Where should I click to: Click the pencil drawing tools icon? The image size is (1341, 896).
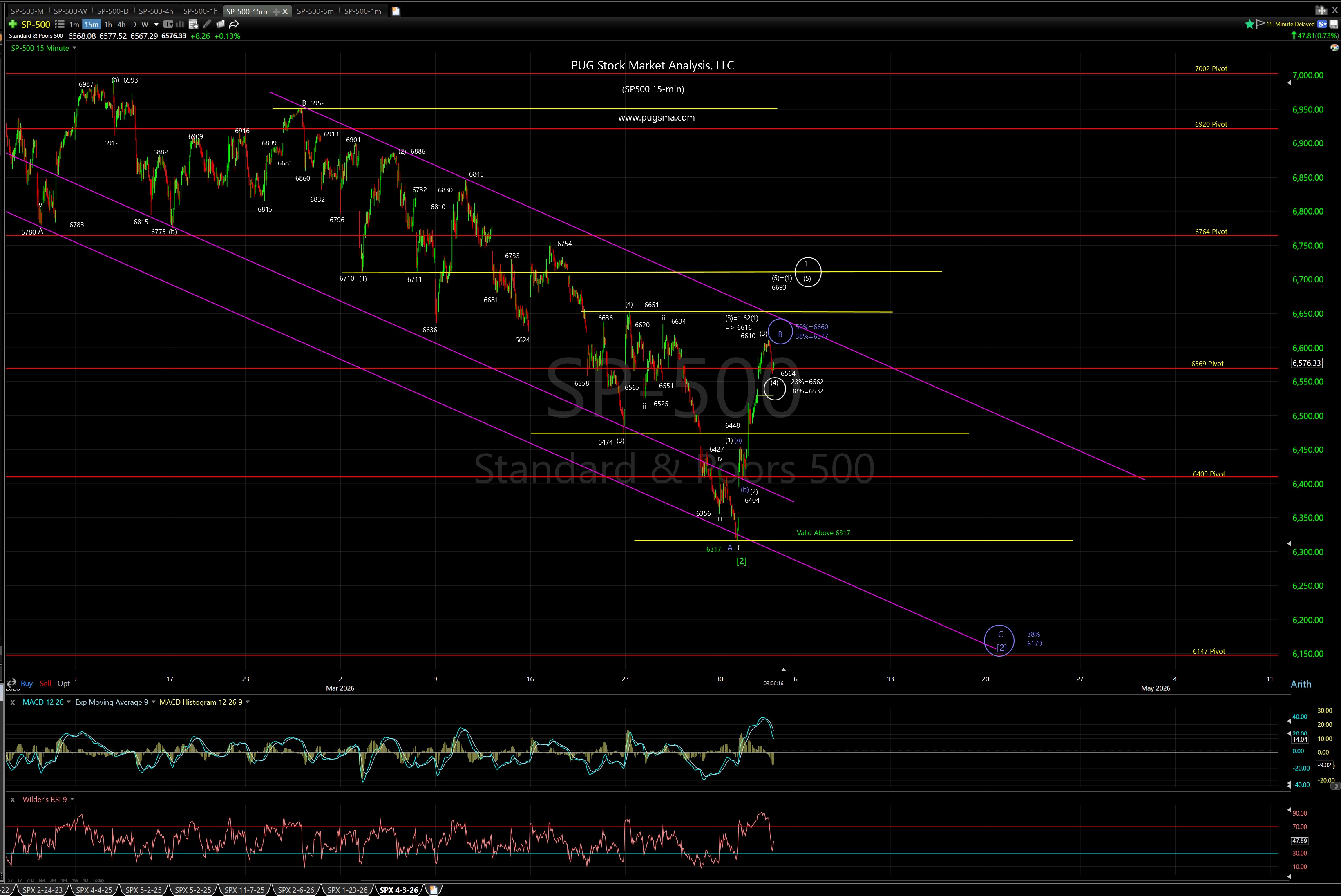click(207, 24)
